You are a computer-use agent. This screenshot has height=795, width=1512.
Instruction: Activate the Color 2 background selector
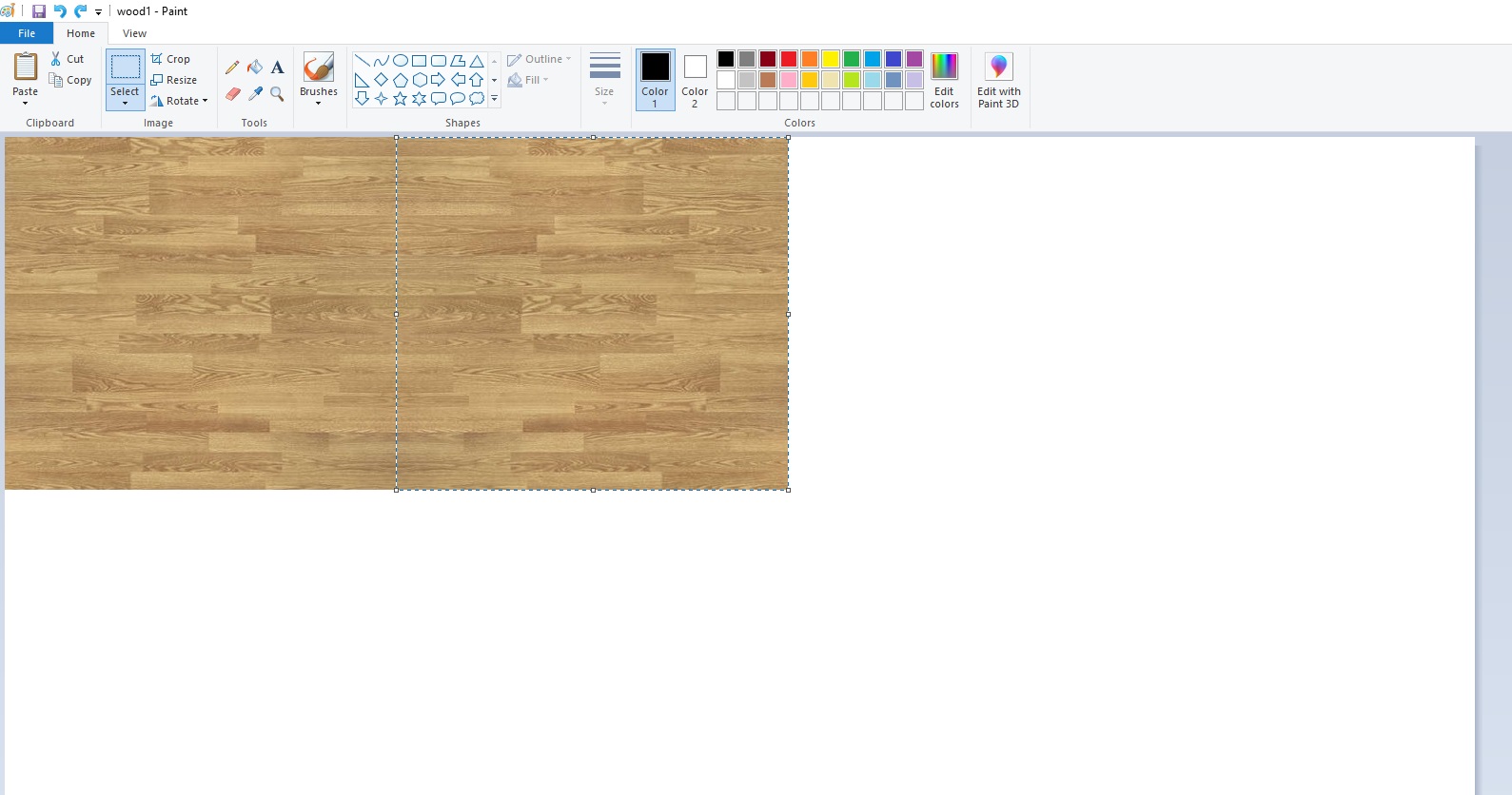pos(696,80)
